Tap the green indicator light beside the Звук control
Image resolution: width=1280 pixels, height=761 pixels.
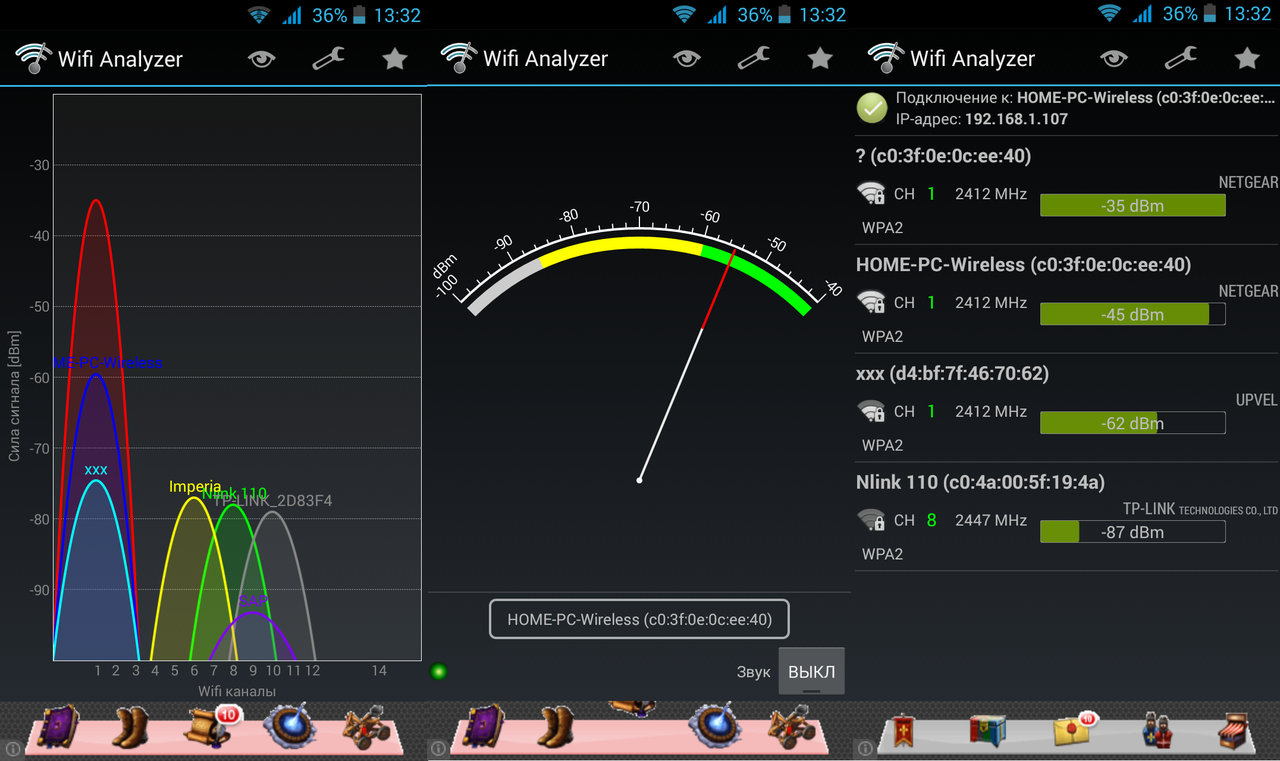[x=438, y=671]
